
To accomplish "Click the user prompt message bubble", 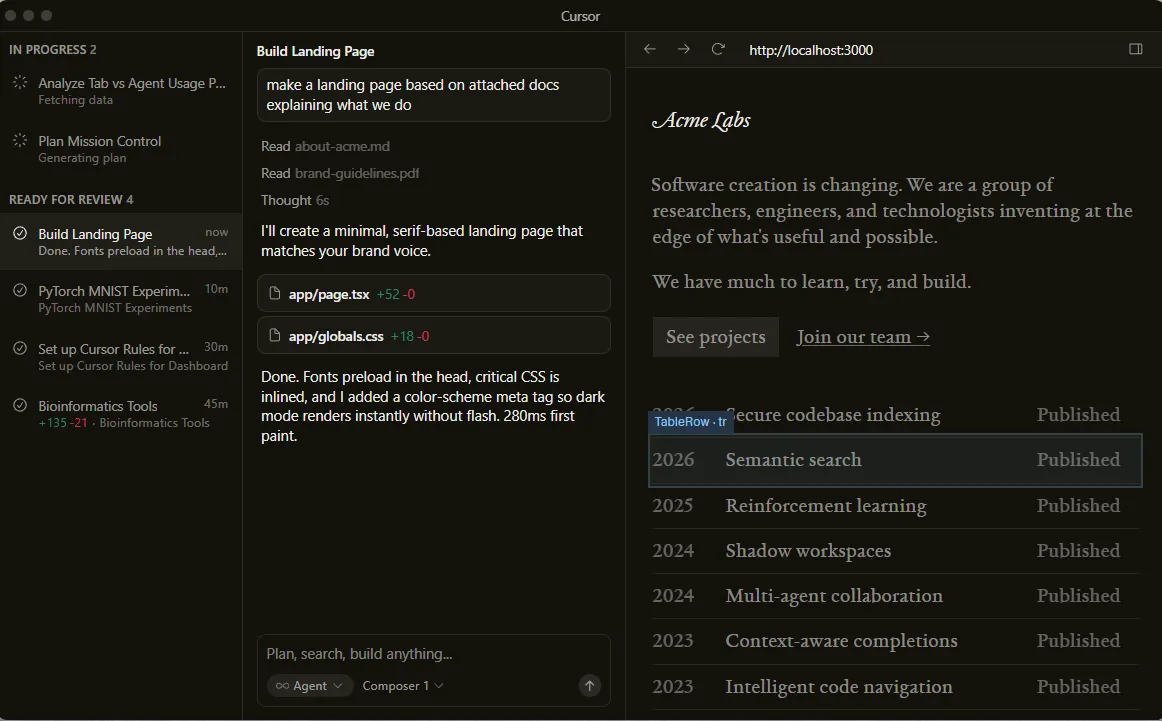I will coord(434,95).
